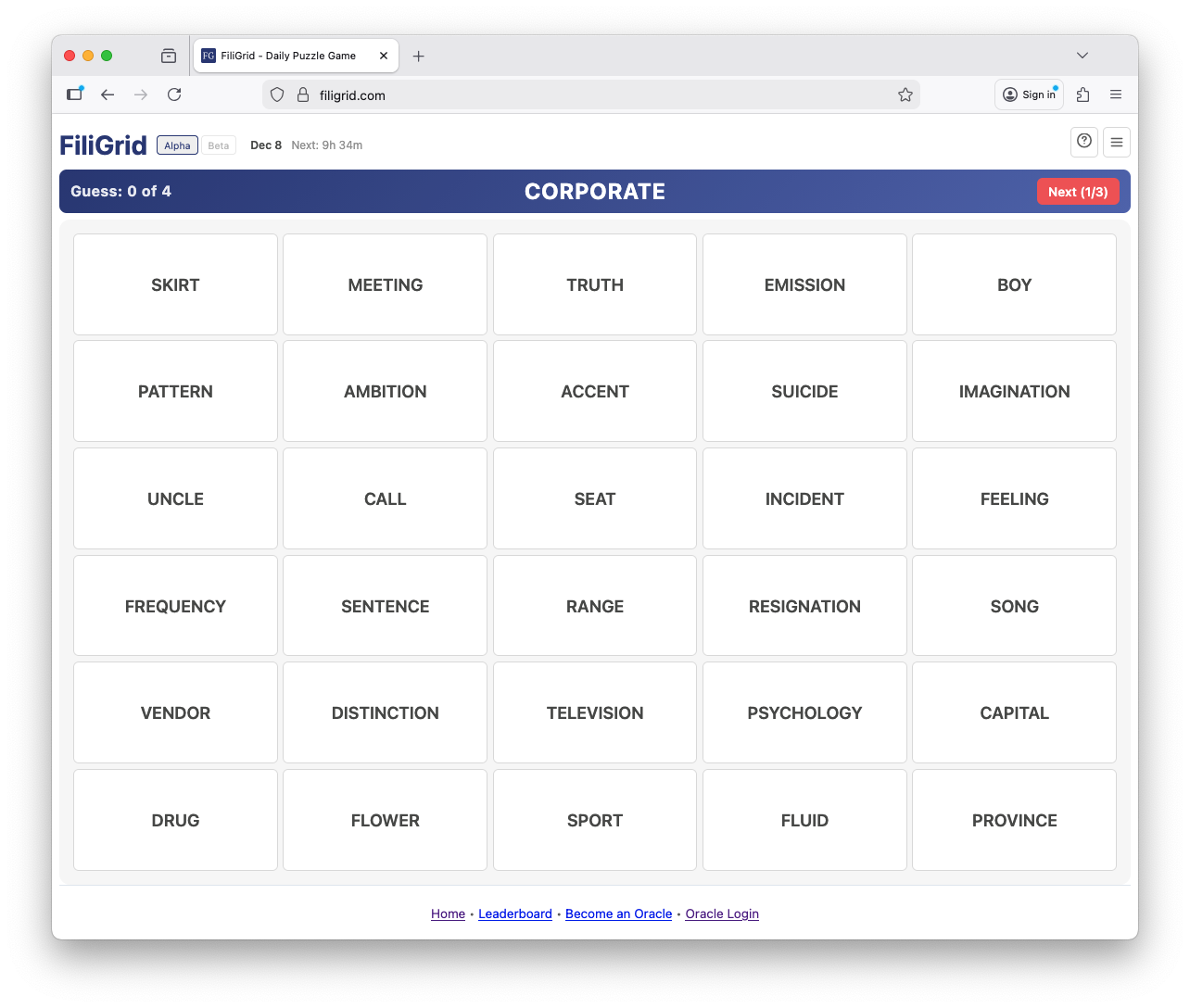Expand the list all tabs chevron
This screenshot has height=1008, width=1190.
(x=1082, y=56)
